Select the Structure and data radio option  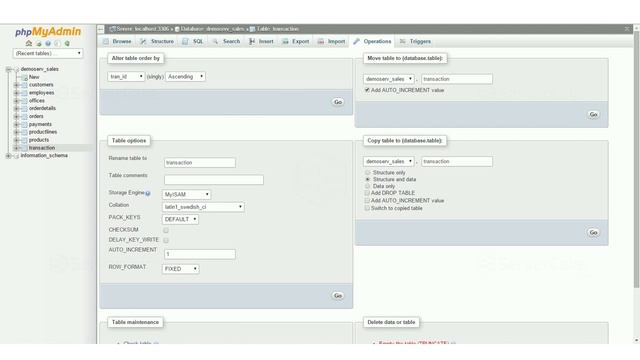[x=367, y=179]
